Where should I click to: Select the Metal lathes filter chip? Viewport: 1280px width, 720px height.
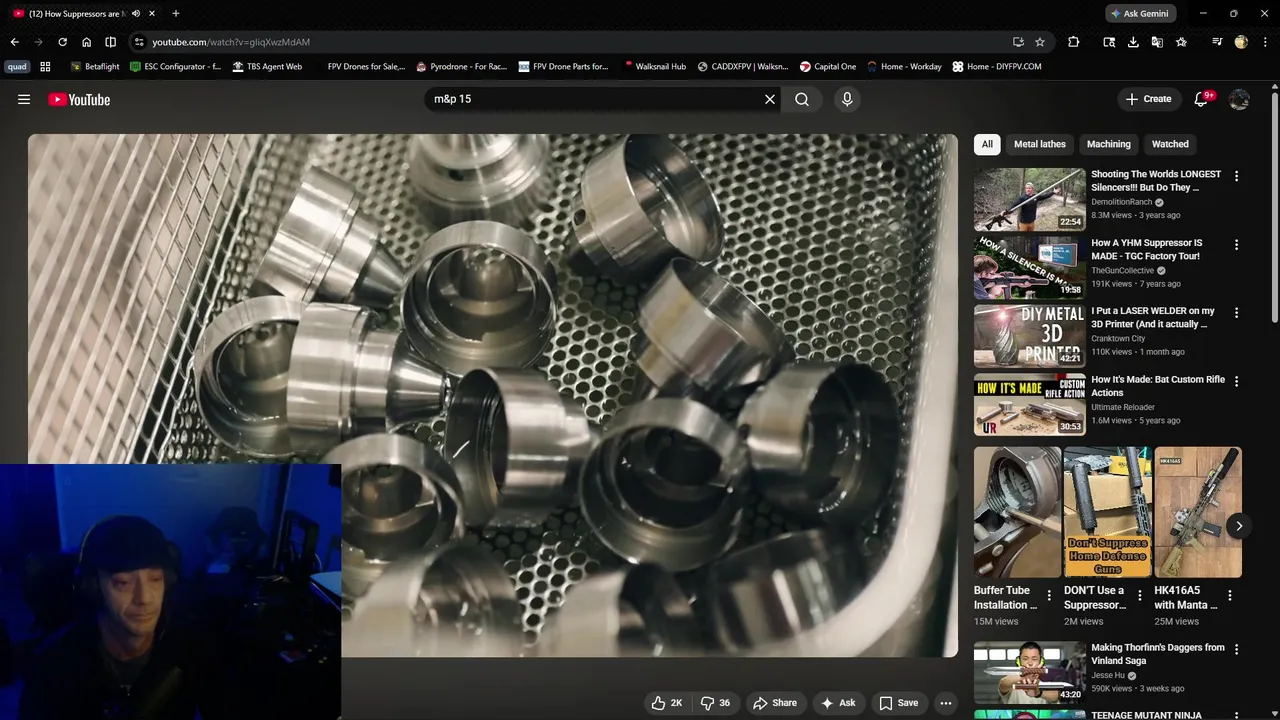[1040, 144]
